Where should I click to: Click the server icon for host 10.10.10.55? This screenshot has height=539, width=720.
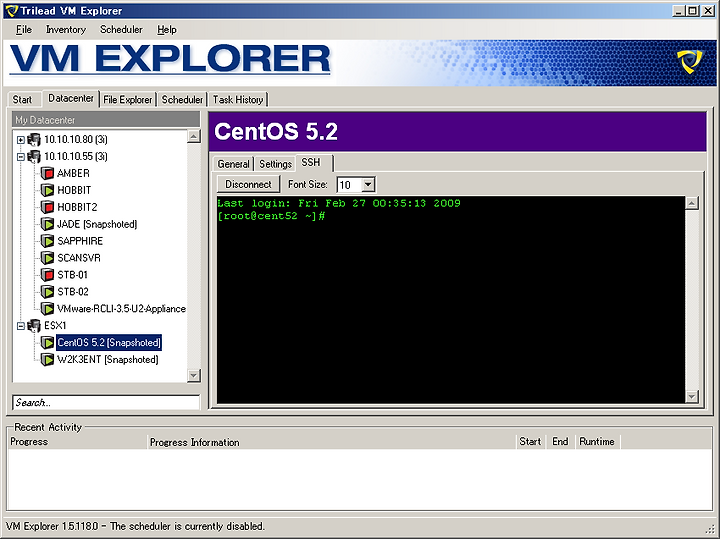tap(34, 156)
